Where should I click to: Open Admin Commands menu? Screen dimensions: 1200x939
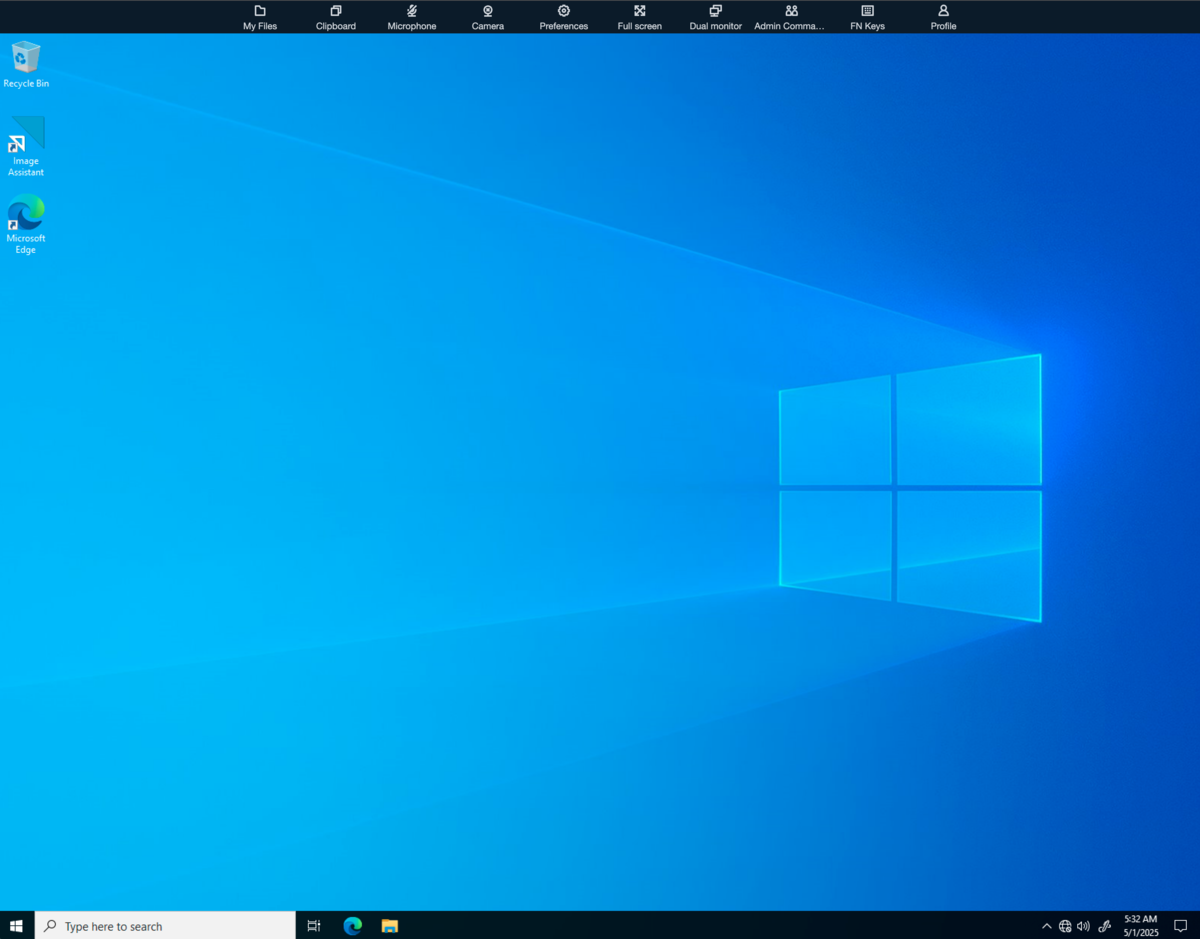tap(791, 17)
